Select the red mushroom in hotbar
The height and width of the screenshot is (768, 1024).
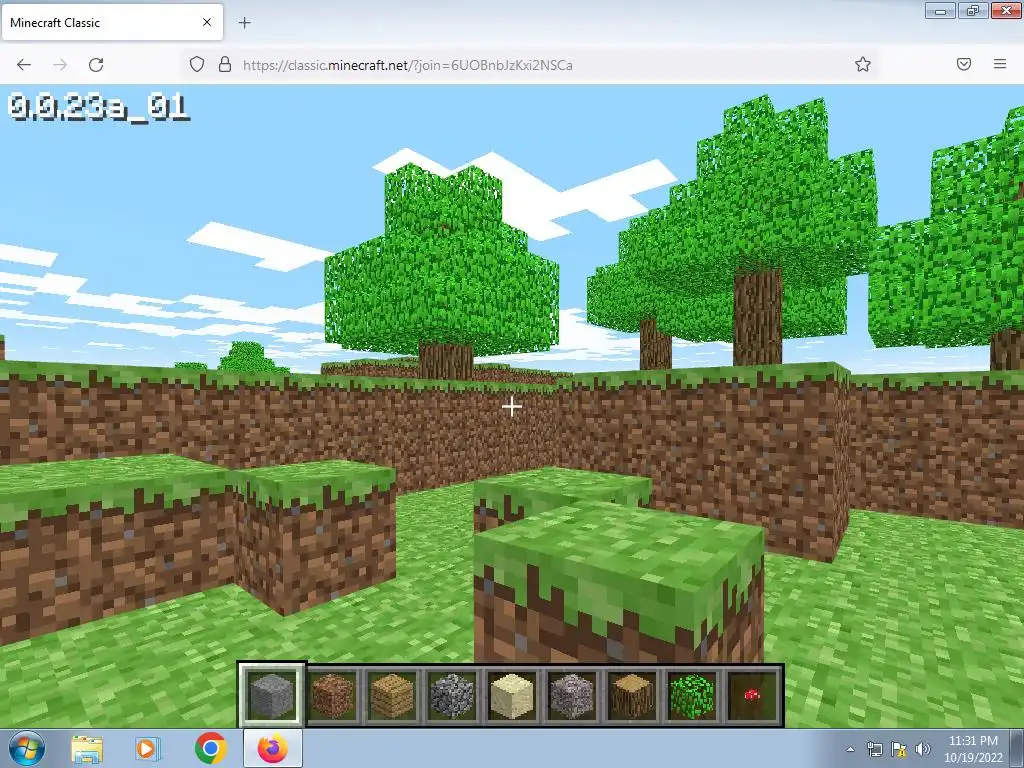pyautogui.click(x=752, y=695)
